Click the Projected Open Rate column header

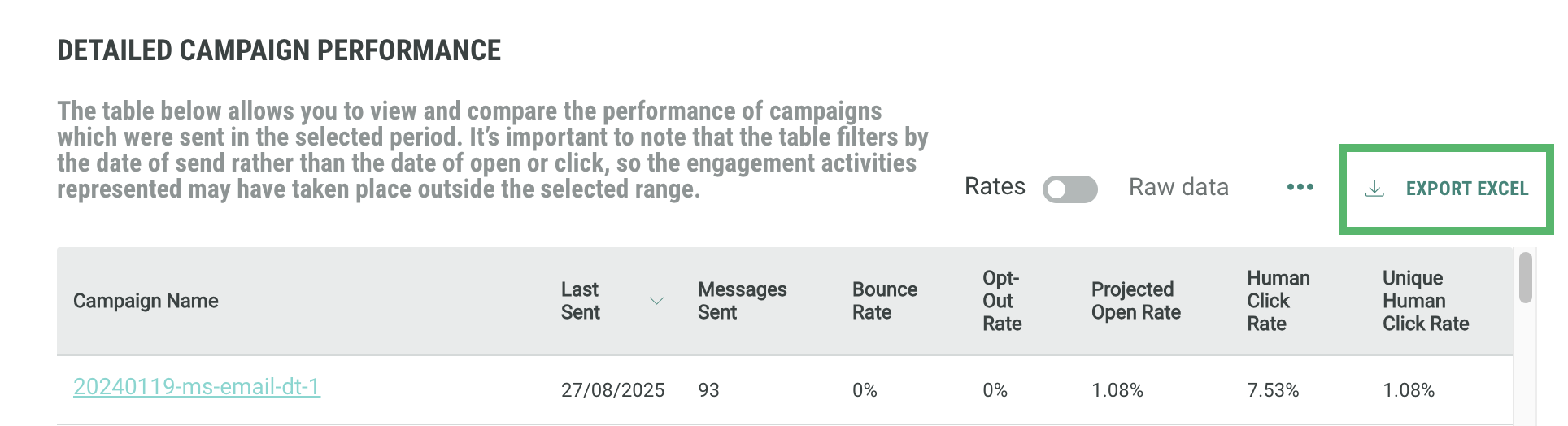1135,301
